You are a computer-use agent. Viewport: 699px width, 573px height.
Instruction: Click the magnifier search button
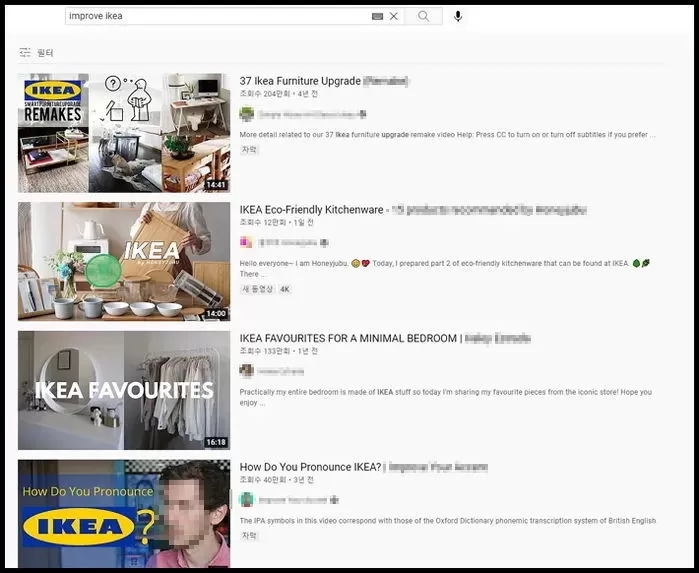pyautogui.click(x=424, y=17)
